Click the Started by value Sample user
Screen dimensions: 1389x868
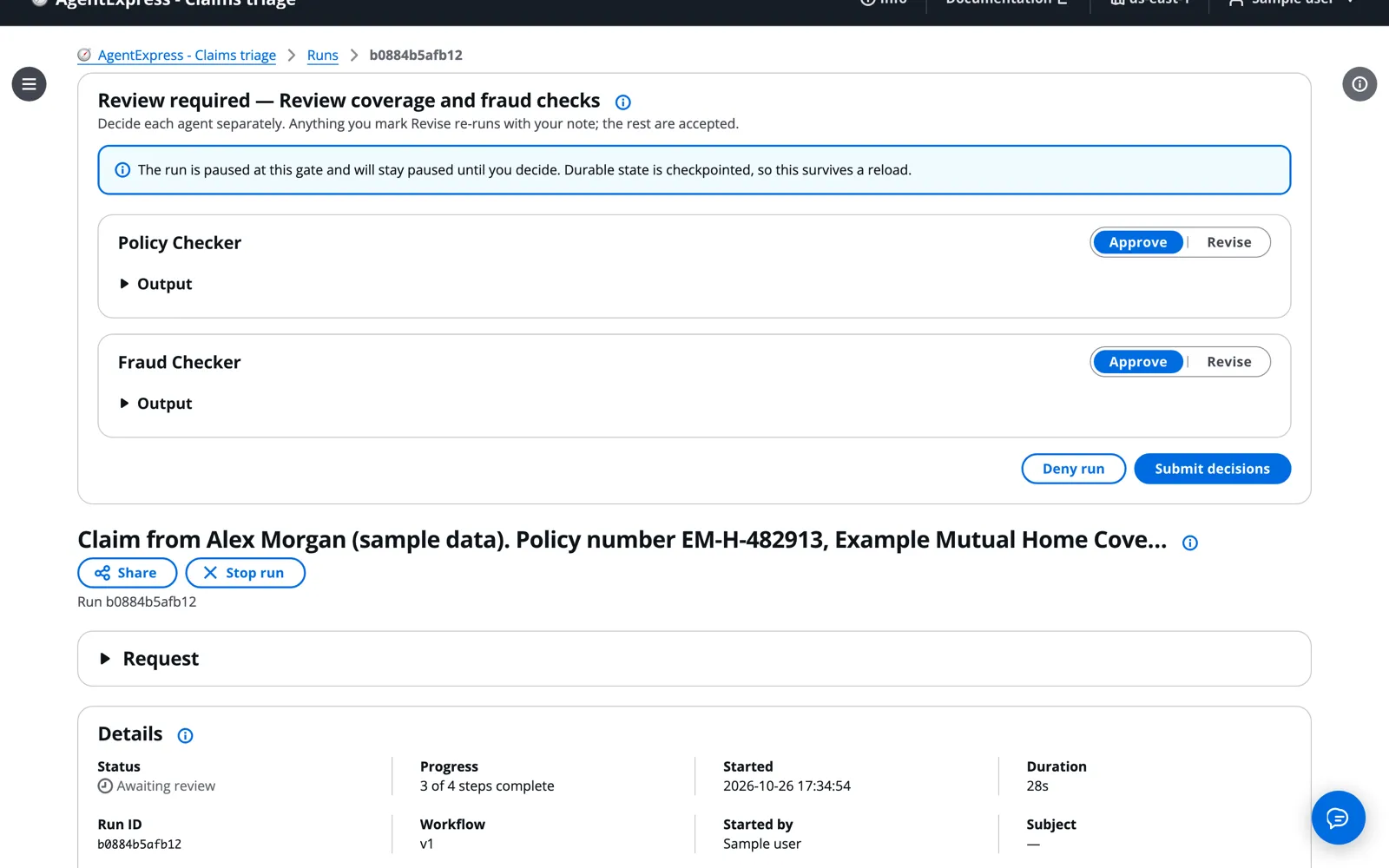(x=762, y=845)
